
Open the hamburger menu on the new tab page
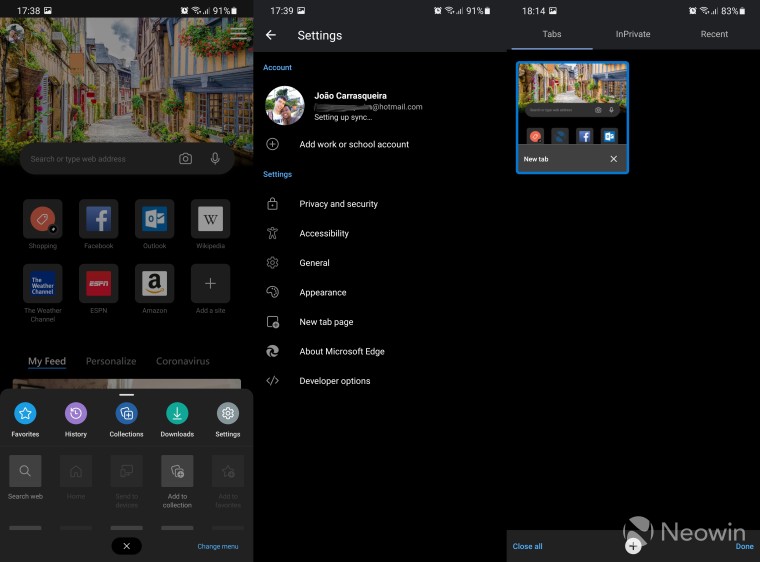coord(238,33)
